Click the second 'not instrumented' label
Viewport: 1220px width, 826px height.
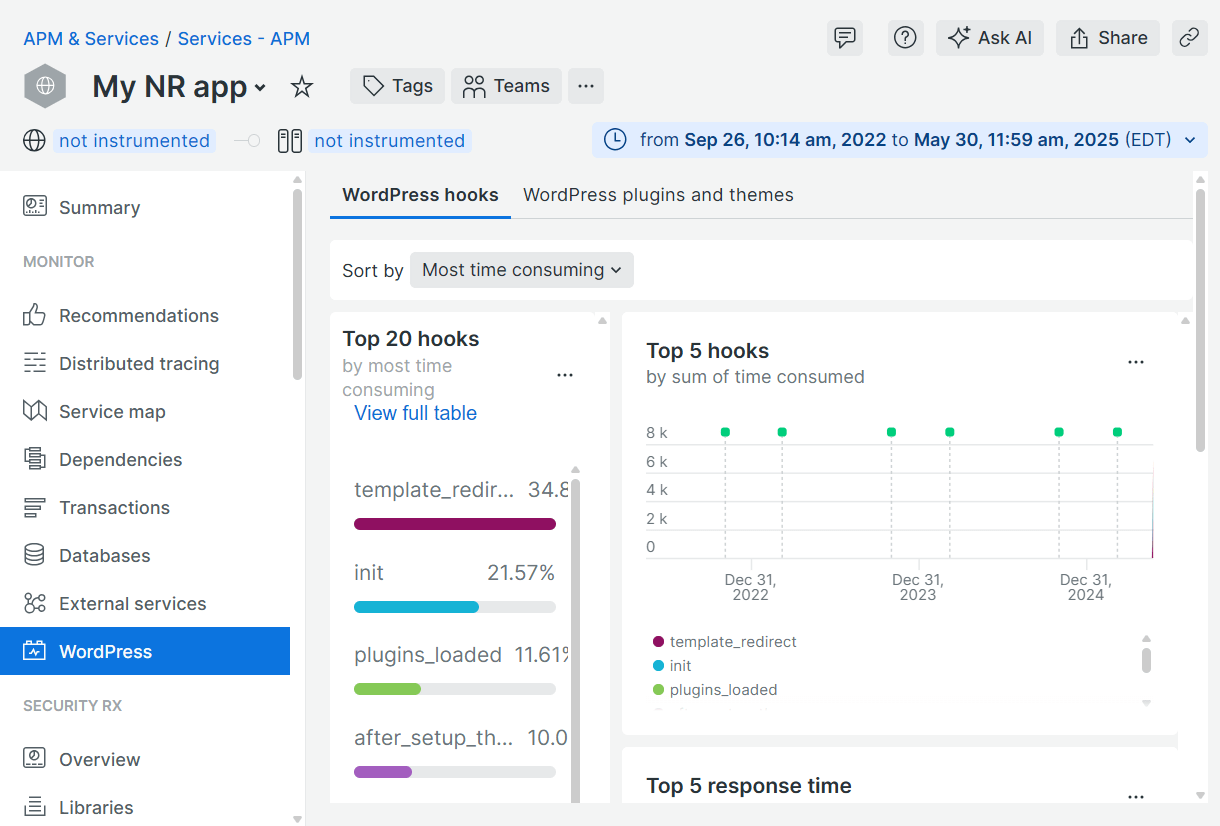click(x=390, y=141)
